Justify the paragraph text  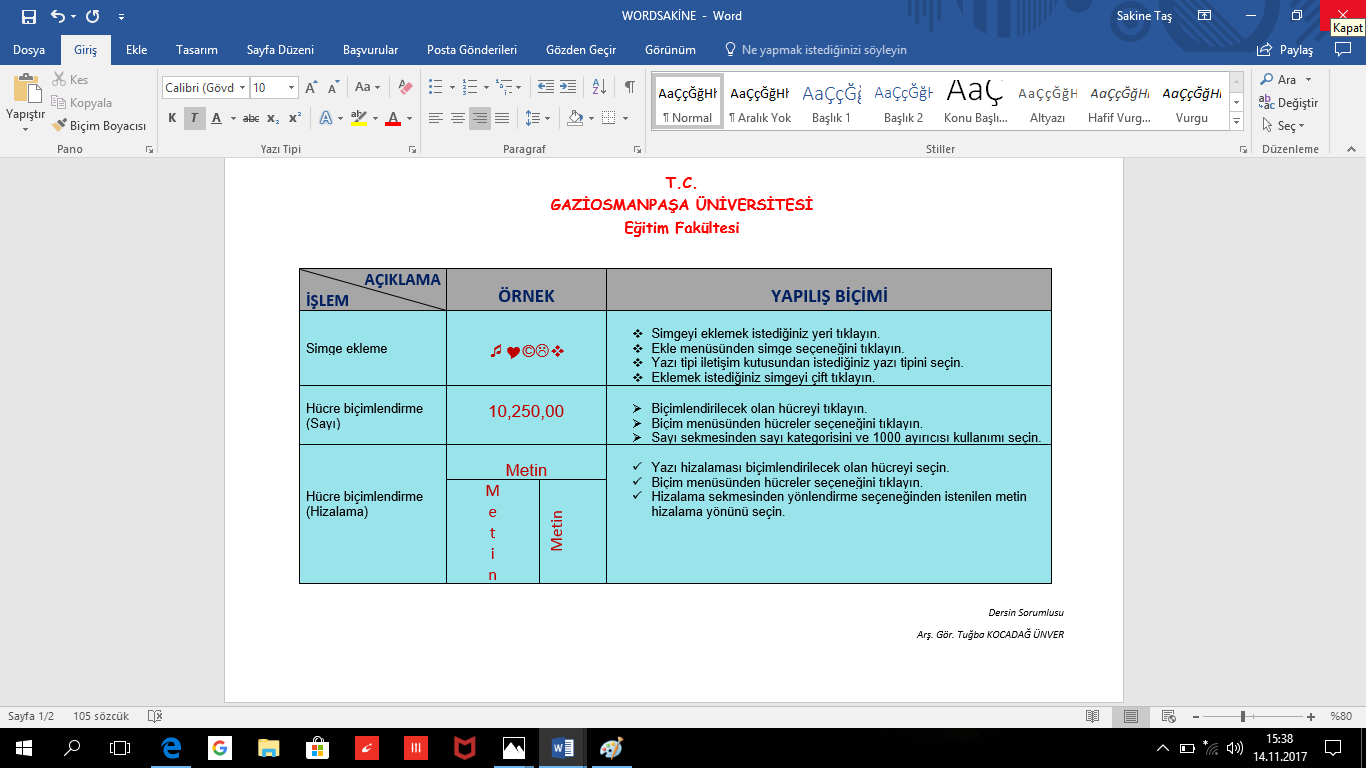coord(502,118)
